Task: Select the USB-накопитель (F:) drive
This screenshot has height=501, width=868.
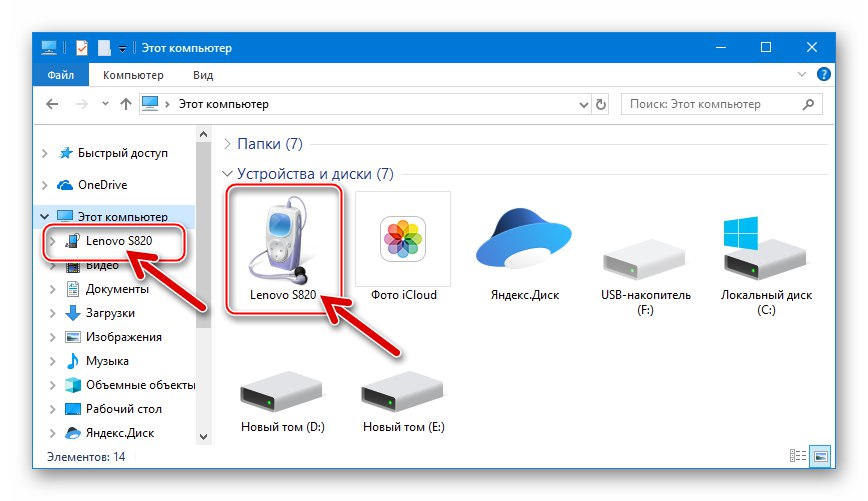Action: point(645,276)
